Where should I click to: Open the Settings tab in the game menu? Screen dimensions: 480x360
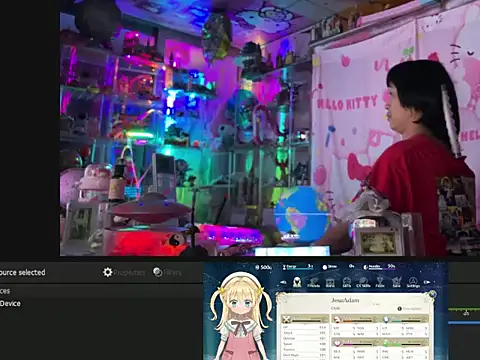(x=413, y=283)
